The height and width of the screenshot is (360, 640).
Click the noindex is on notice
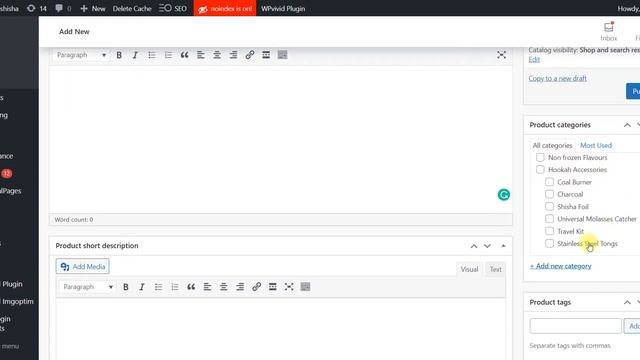pos(225,8)
